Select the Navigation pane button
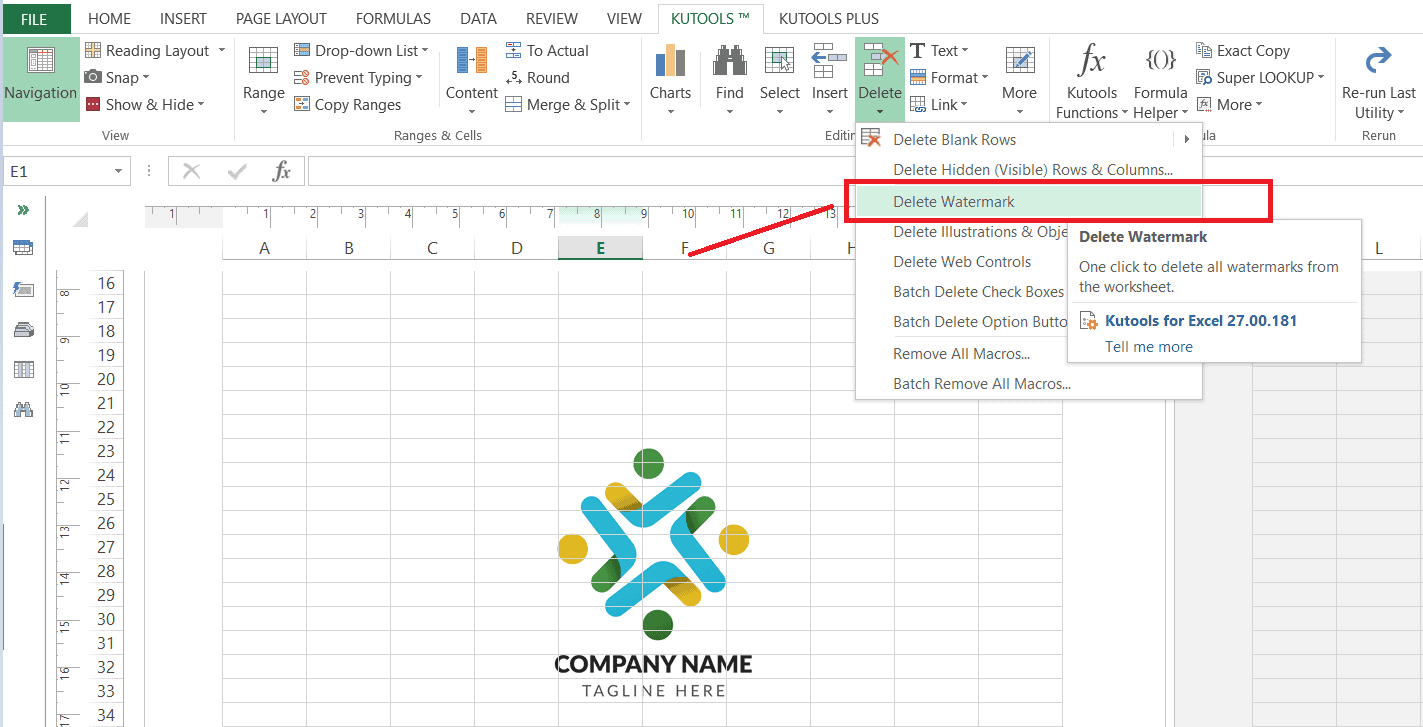The height and width of the screenshot is (727, 1423). 41,79
